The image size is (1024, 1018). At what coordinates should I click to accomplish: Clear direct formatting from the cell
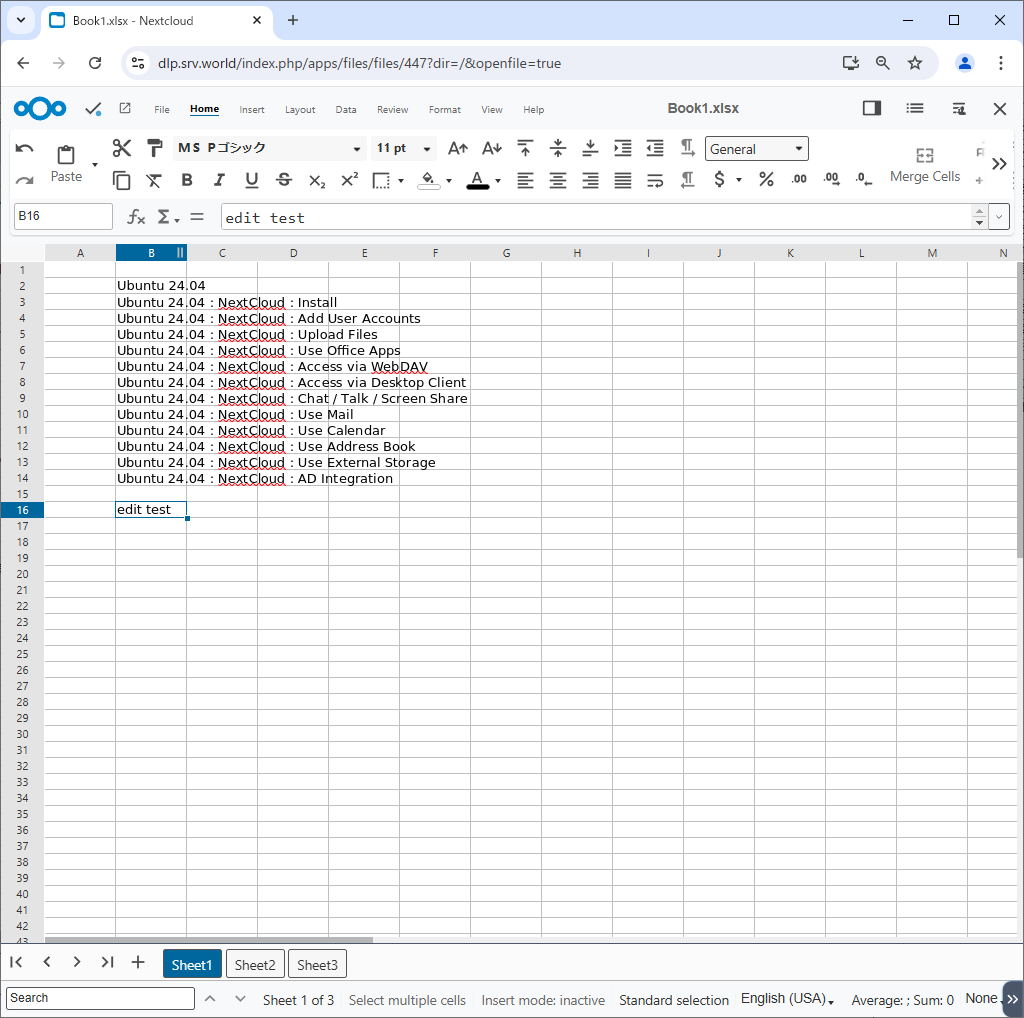154,180
